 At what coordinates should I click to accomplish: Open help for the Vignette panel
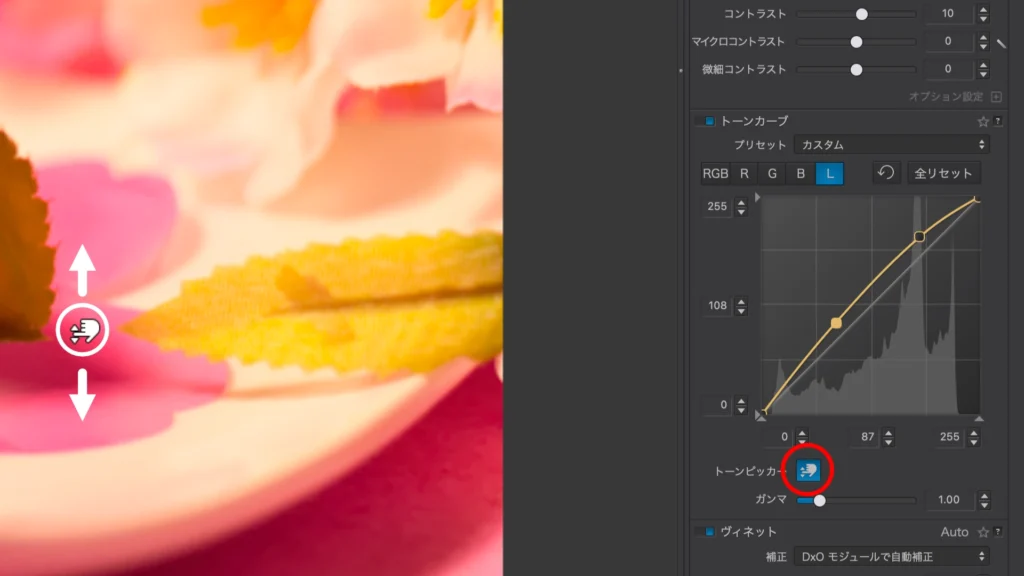997,532
